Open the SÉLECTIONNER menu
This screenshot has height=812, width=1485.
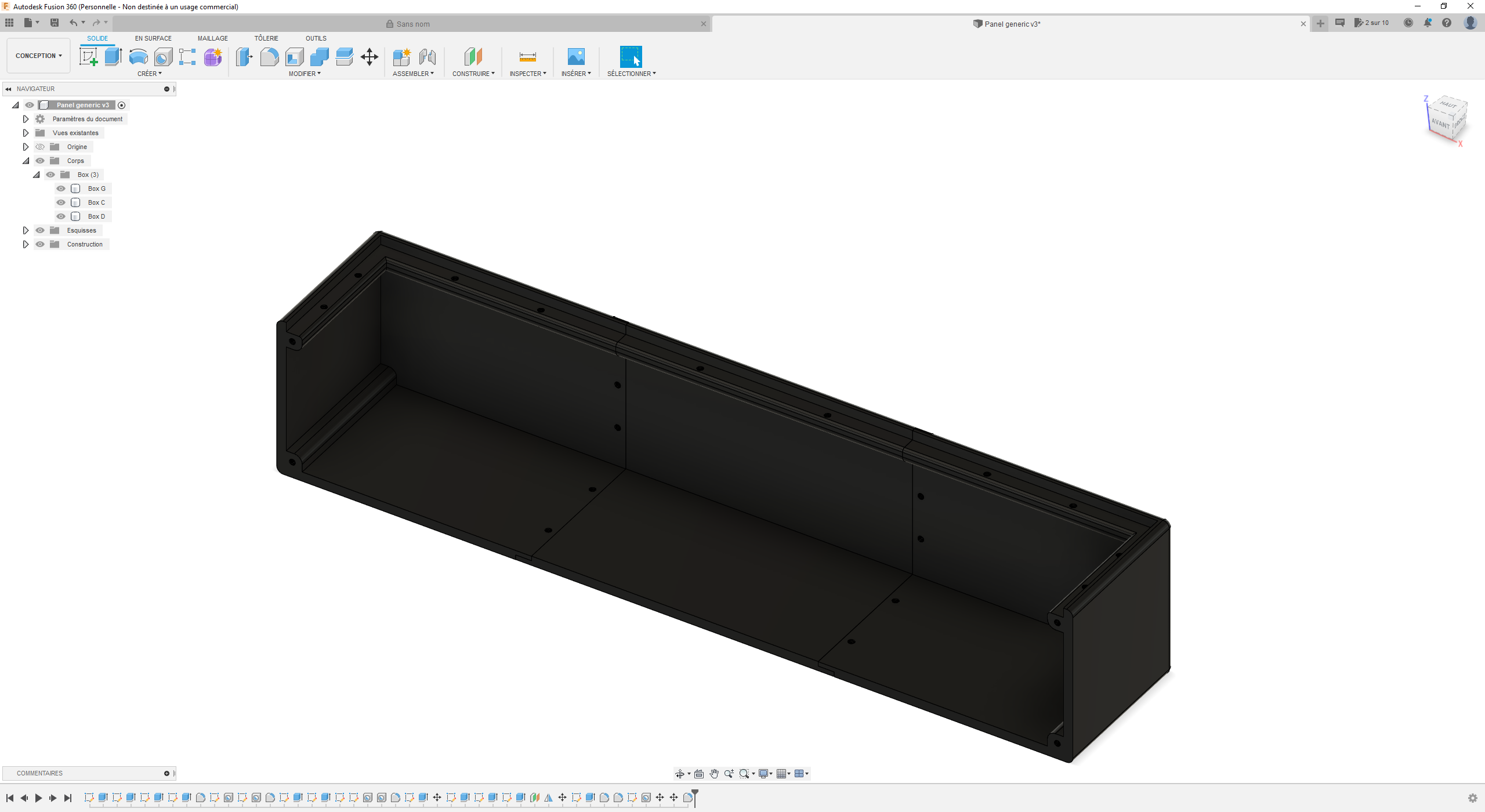pos(631,74)
